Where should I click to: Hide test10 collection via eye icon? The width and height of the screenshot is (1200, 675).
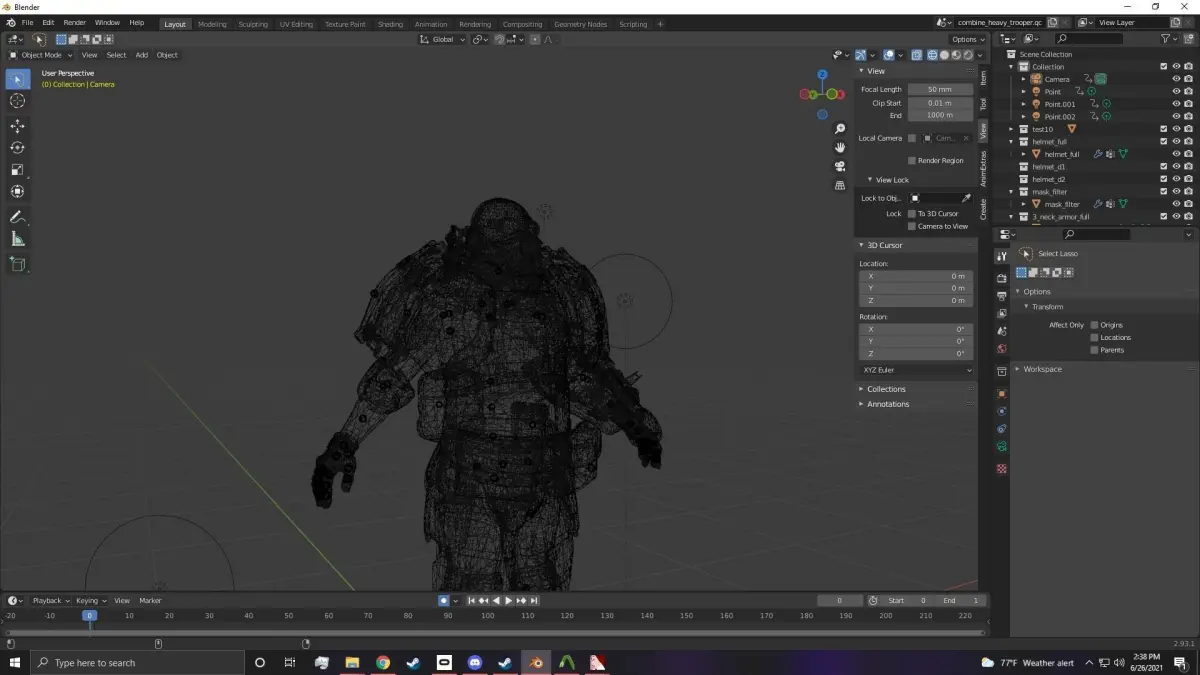coord(1176,129)
